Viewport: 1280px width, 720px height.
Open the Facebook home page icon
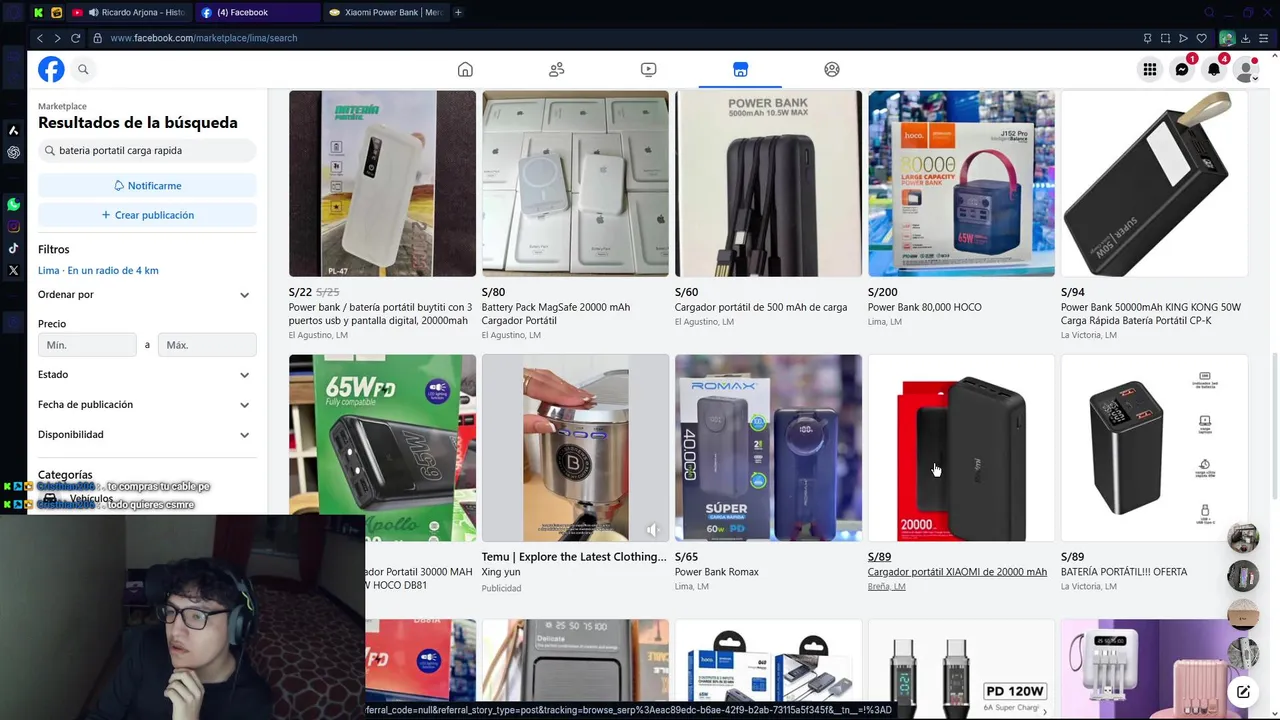465,69
